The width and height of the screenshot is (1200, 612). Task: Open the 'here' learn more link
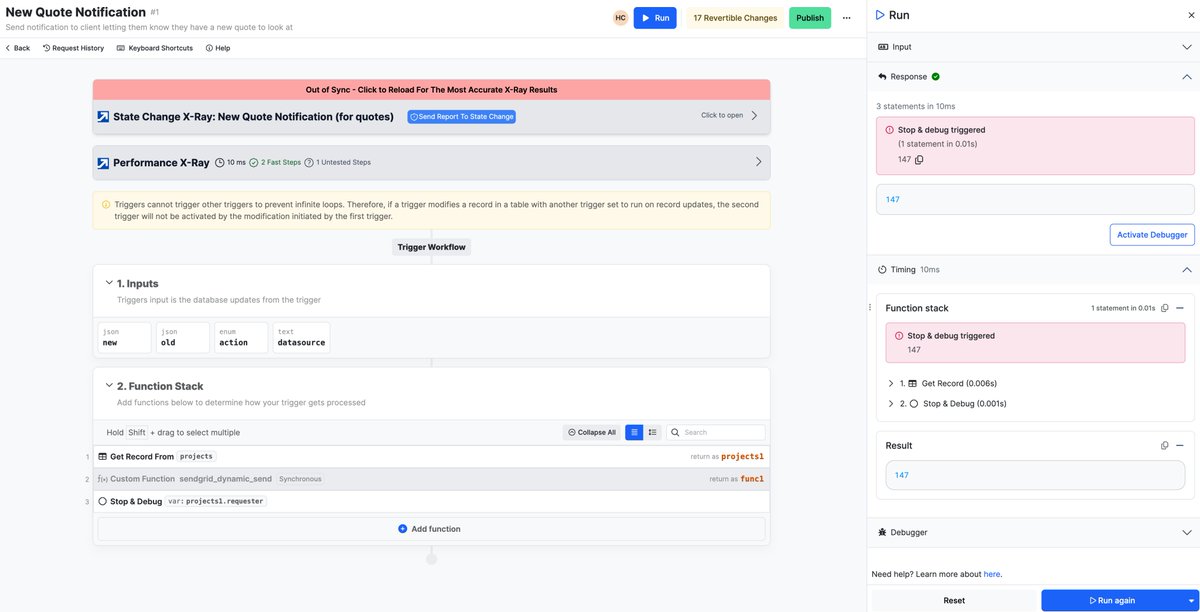coord(991,574)
